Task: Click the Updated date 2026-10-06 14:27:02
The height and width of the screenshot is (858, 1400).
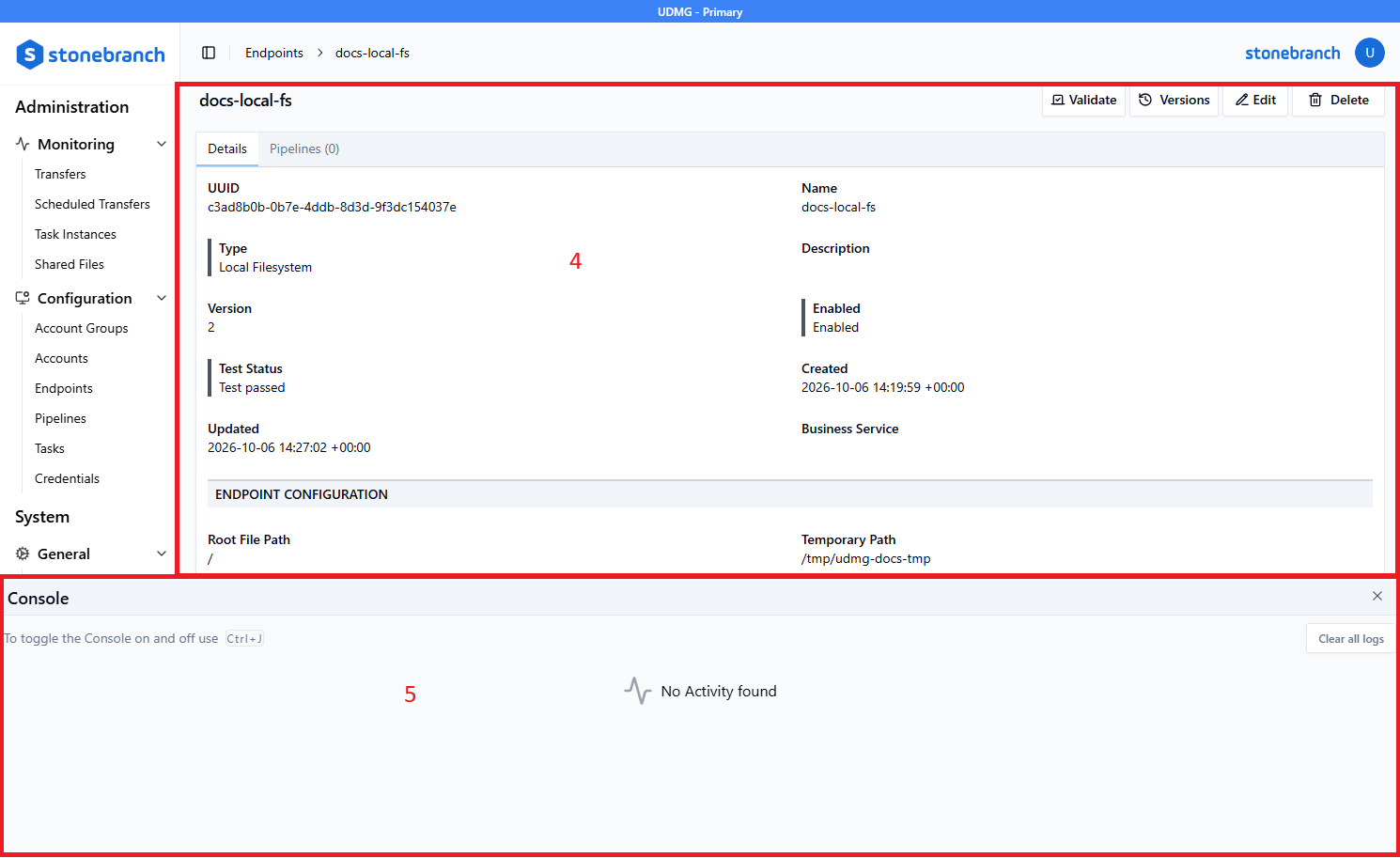Action: tap(289, 447)
